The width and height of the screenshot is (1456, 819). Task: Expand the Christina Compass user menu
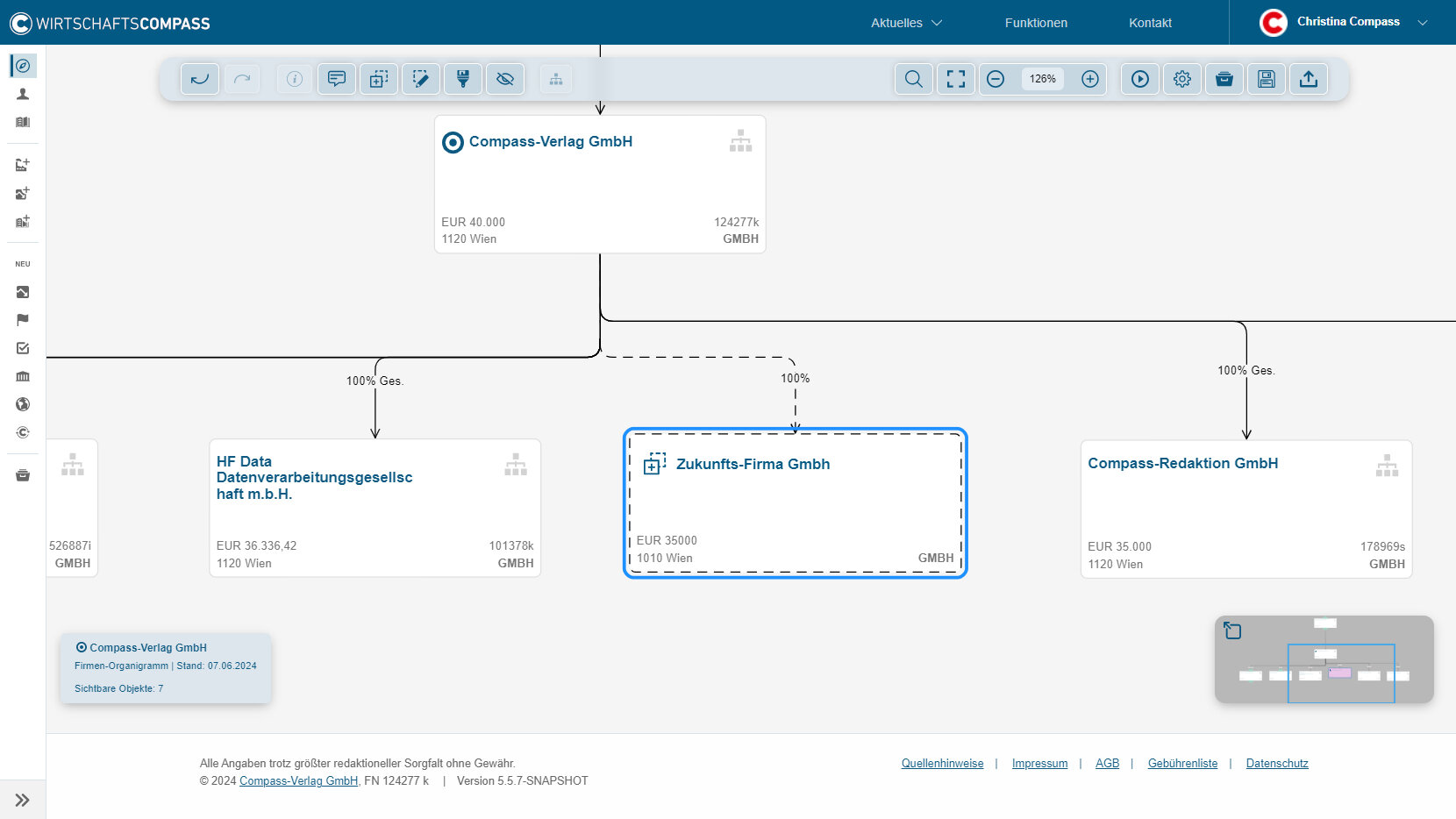pos(1423,23)
